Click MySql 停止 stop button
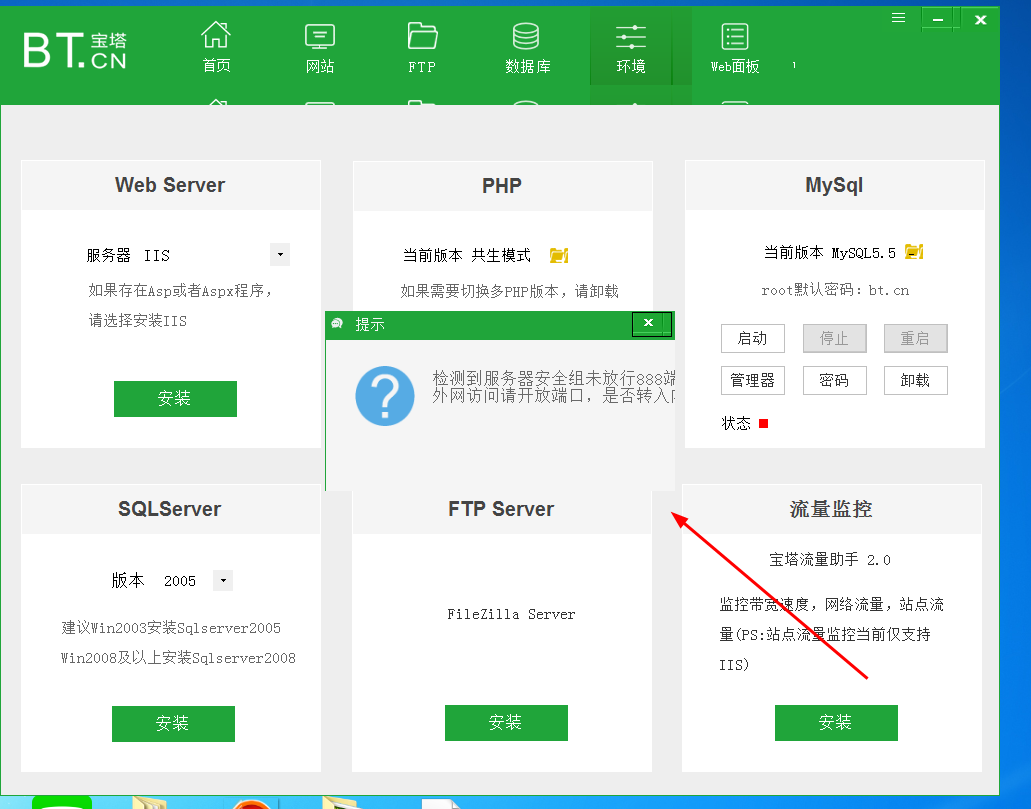 point(834,339)
